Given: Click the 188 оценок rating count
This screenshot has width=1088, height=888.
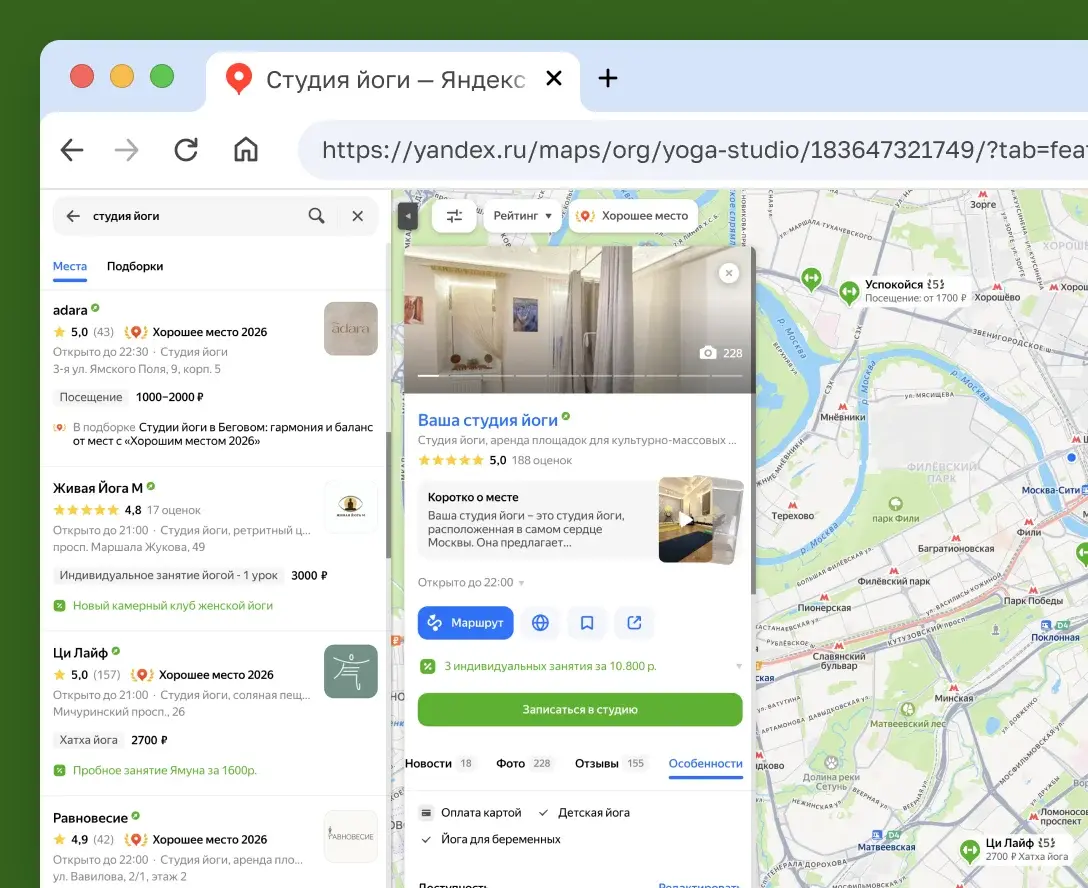Looking at the screenshot, I should pyautogui.click(x=542, y=460).
